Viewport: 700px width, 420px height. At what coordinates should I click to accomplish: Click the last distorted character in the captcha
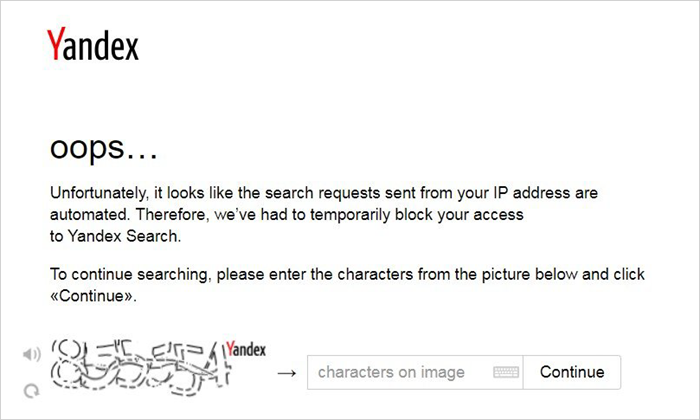click(217, 366)
